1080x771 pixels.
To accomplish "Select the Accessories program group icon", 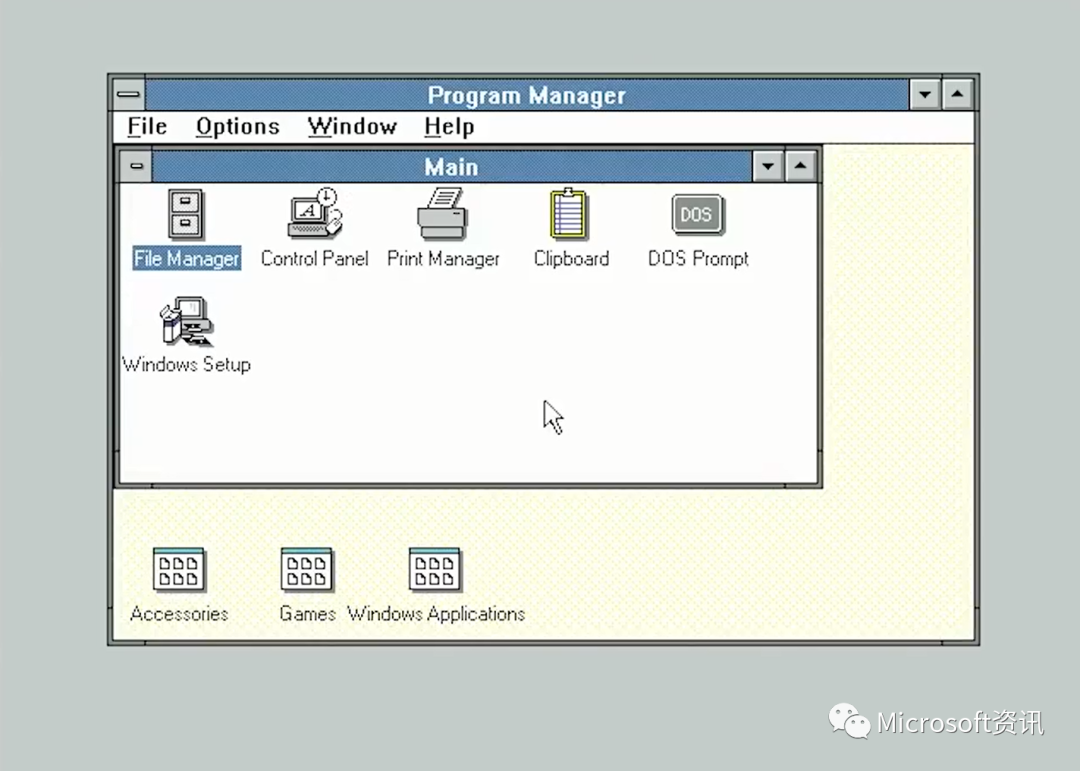I will coord(179,570).
